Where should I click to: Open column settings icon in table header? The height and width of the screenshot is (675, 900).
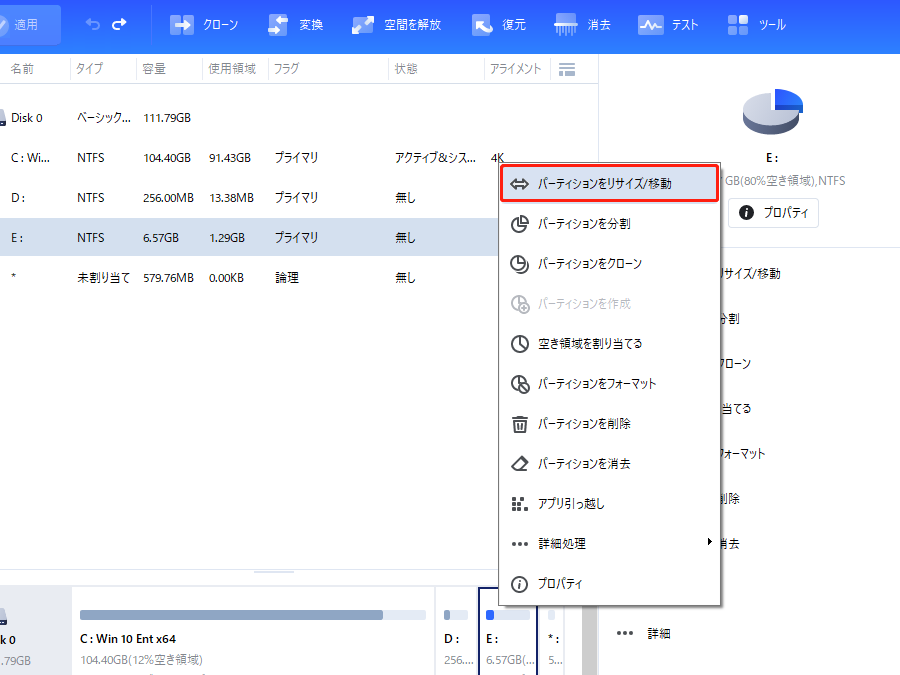[567, 69]
